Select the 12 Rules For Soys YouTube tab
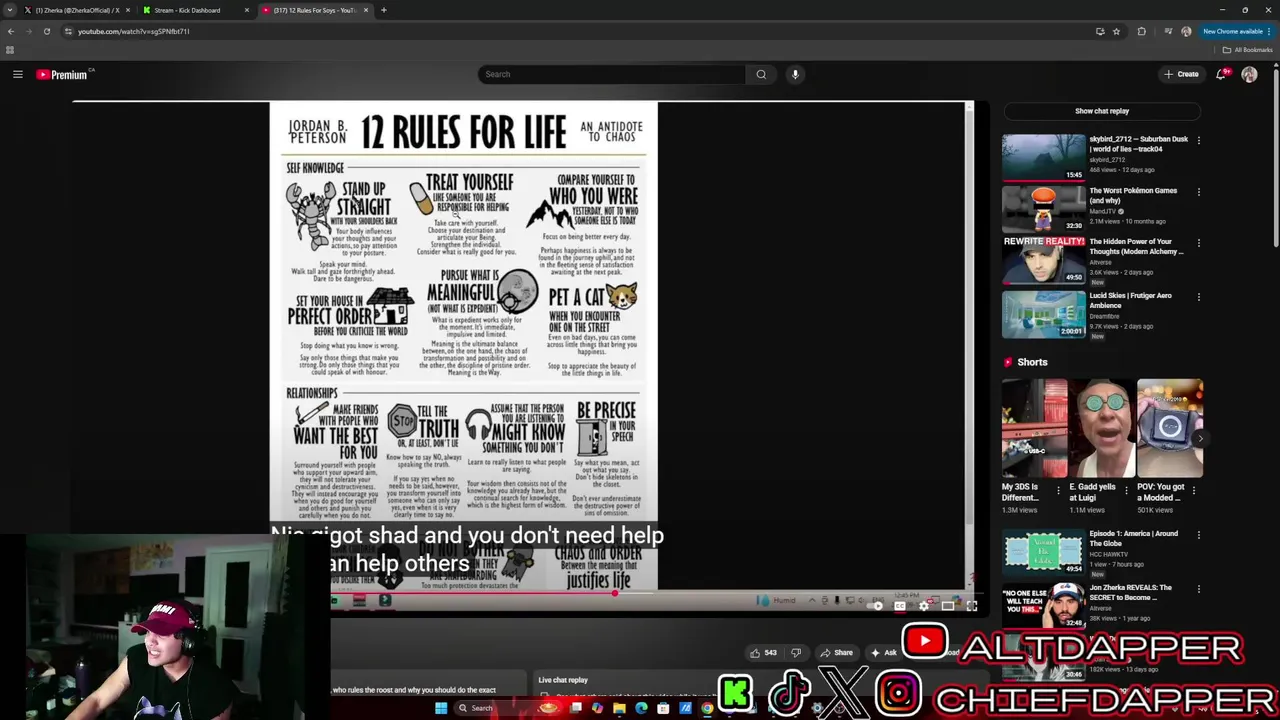The width and height of the screenshot is (1280, 720). (x=315, y=10)
